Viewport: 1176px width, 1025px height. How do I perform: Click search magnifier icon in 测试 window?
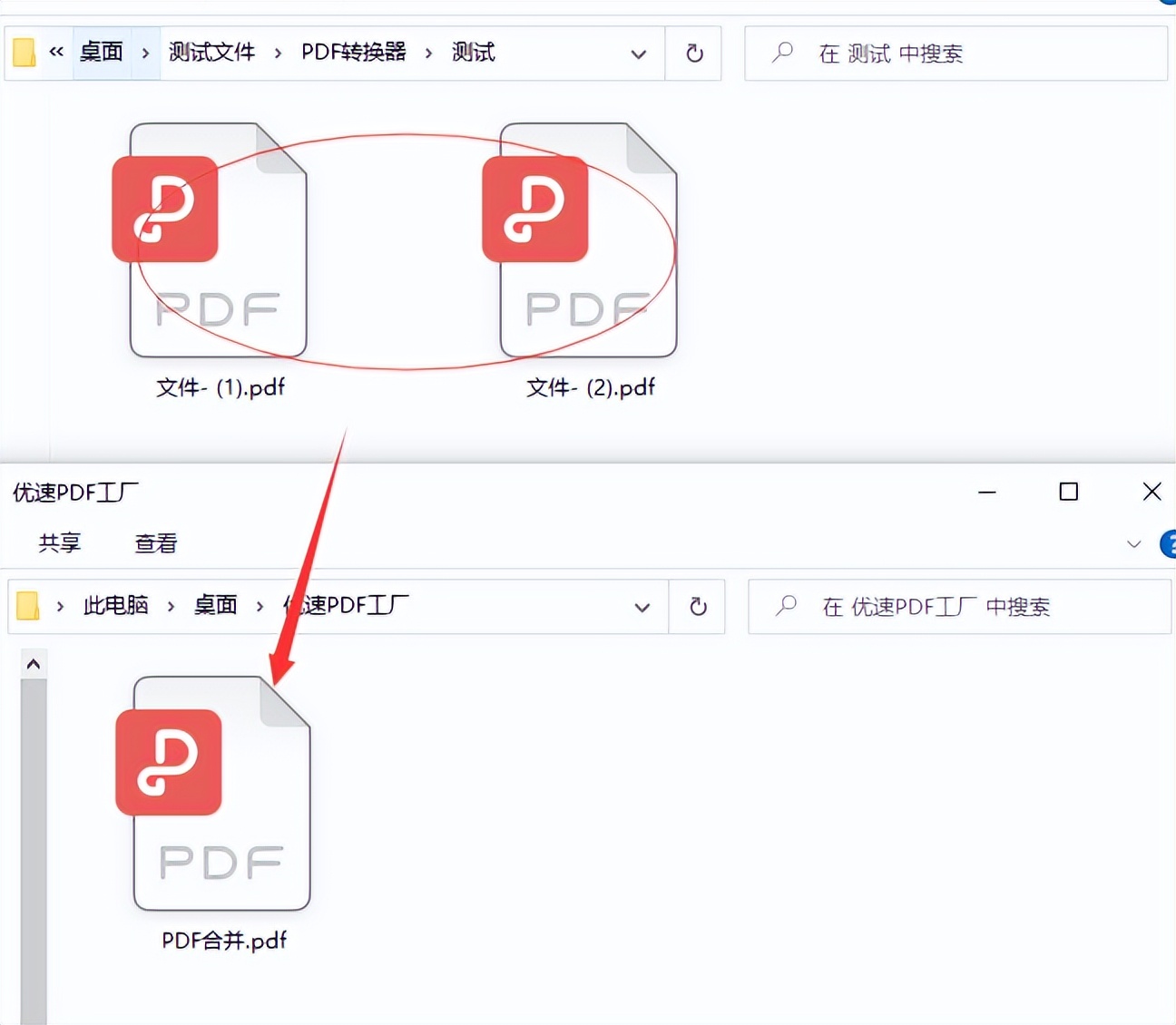pyautogui.click(x=782, y=53)
